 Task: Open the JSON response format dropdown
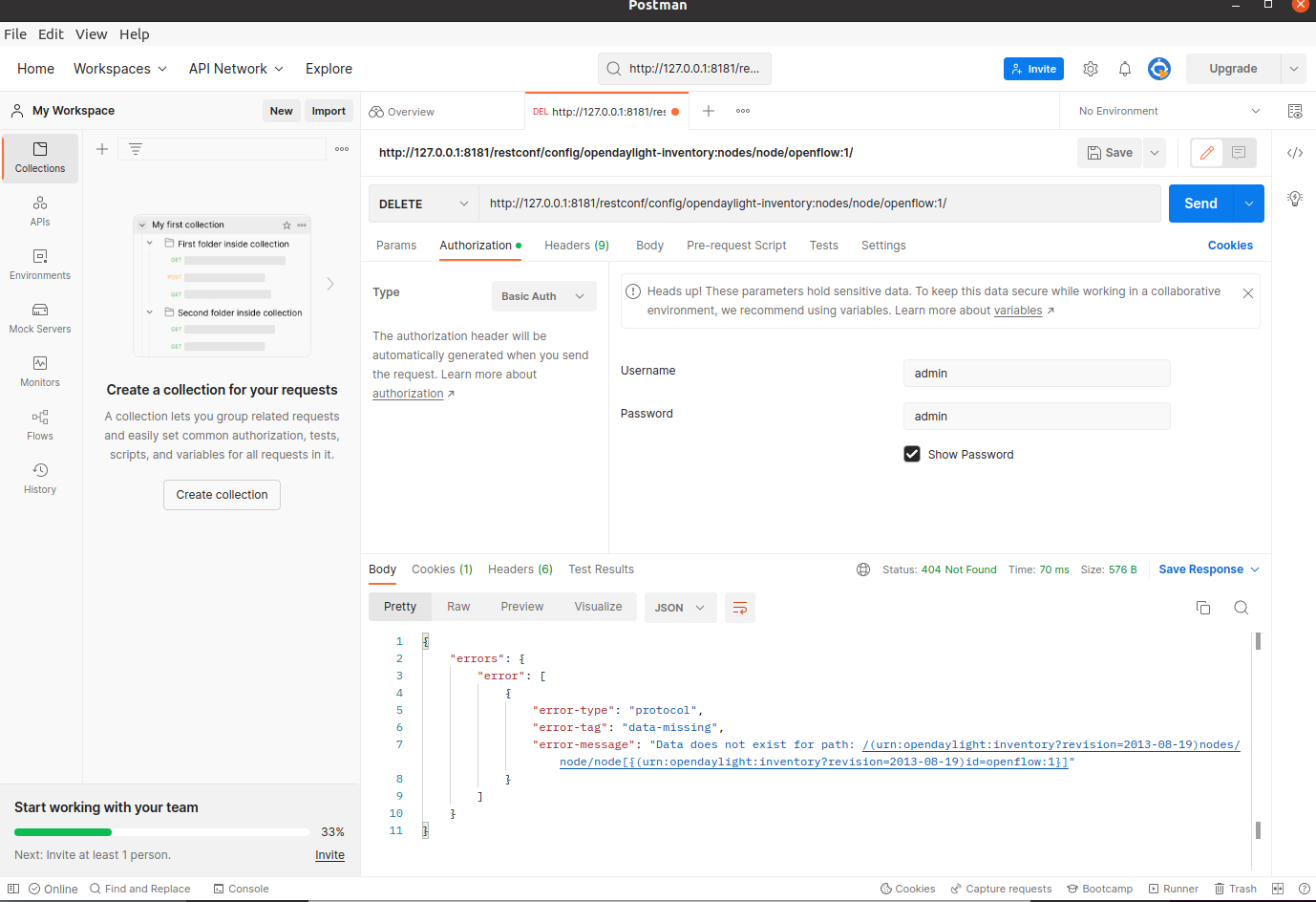tap(681, 608)
